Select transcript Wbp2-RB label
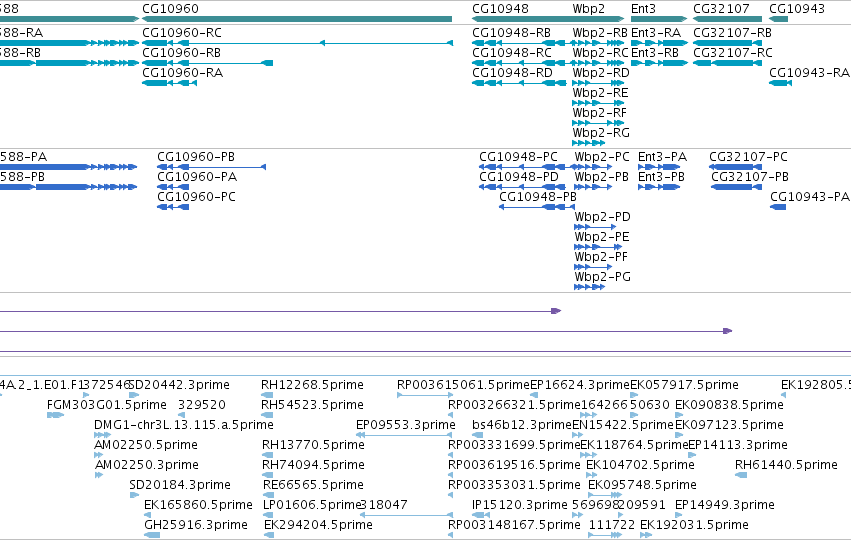 click(x=600, y=33)
